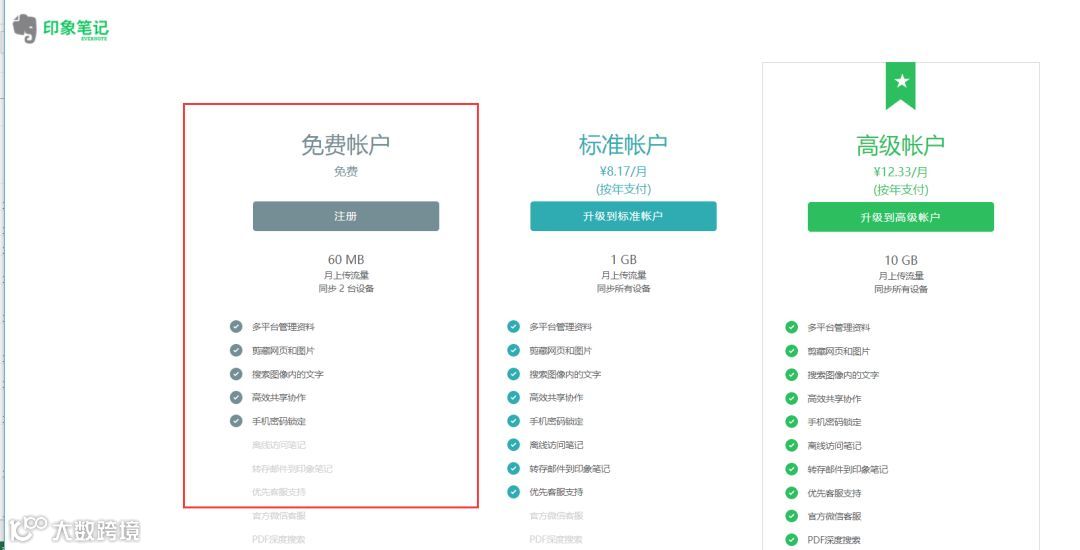Click the 升级到标准帐户 button
Viewport: 1080px width, 550px height.
point(623,216)
